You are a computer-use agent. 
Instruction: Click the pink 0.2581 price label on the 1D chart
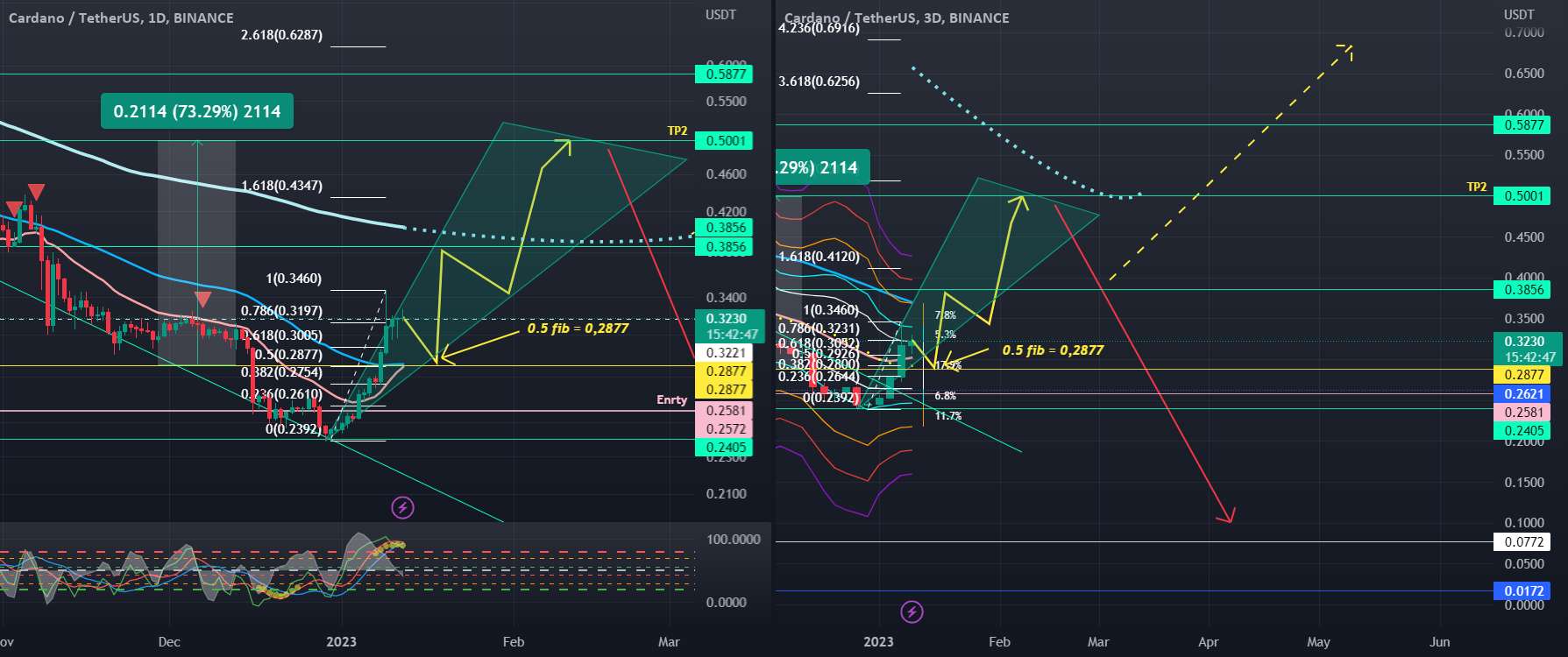tap(726, 411)
